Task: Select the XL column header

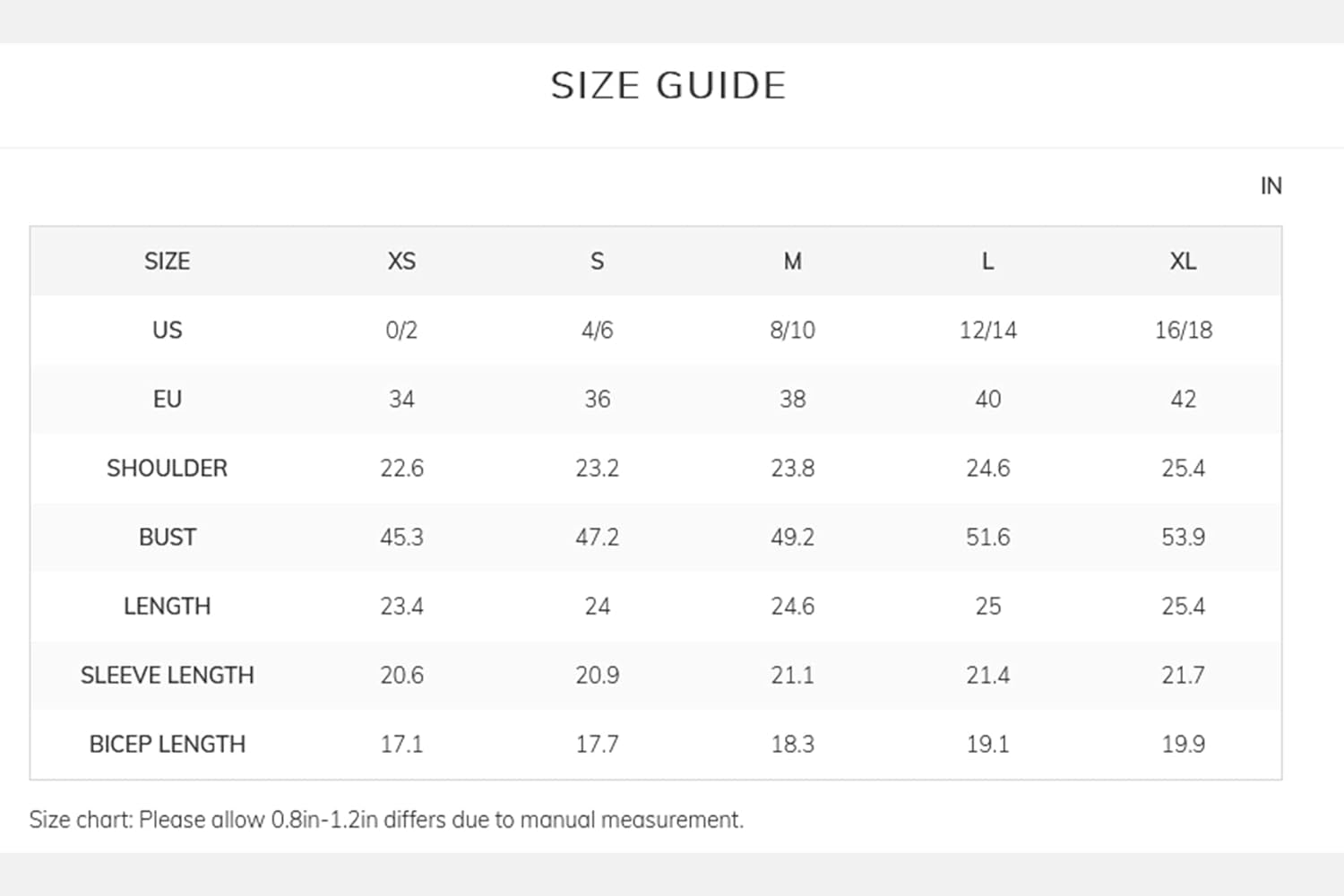Action: coord(1183,261)
